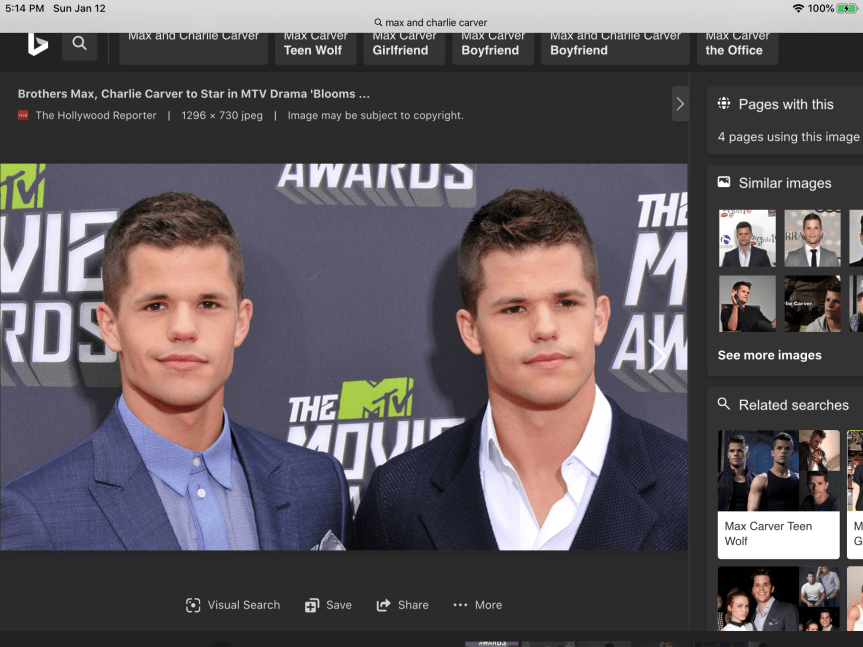The image size is (863, 647).
Task: Tap the Related searches magnifier icon
Action: pos(724,404)
